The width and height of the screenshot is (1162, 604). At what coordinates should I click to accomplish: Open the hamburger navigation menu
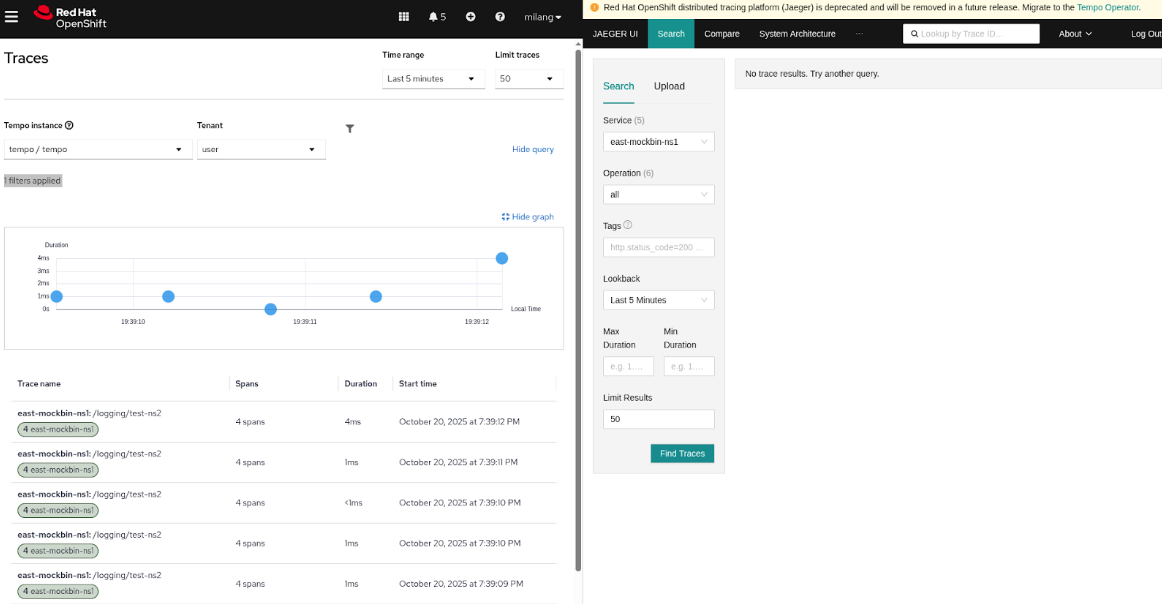point(12,17)
